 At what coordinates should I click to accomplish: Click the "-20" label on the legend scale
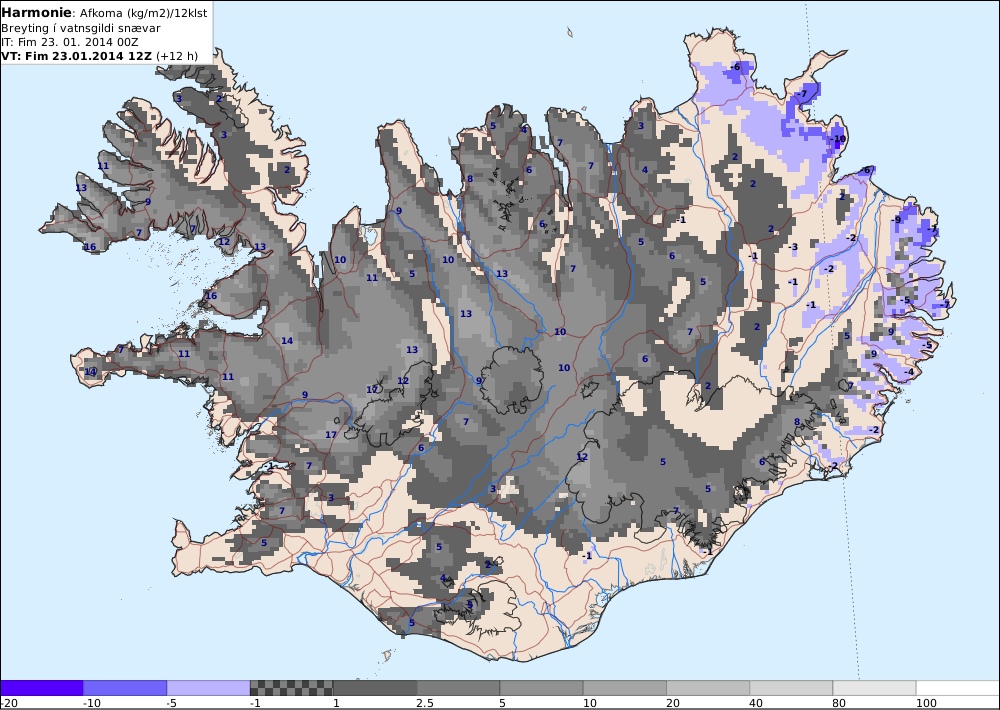tap(9, 703)
